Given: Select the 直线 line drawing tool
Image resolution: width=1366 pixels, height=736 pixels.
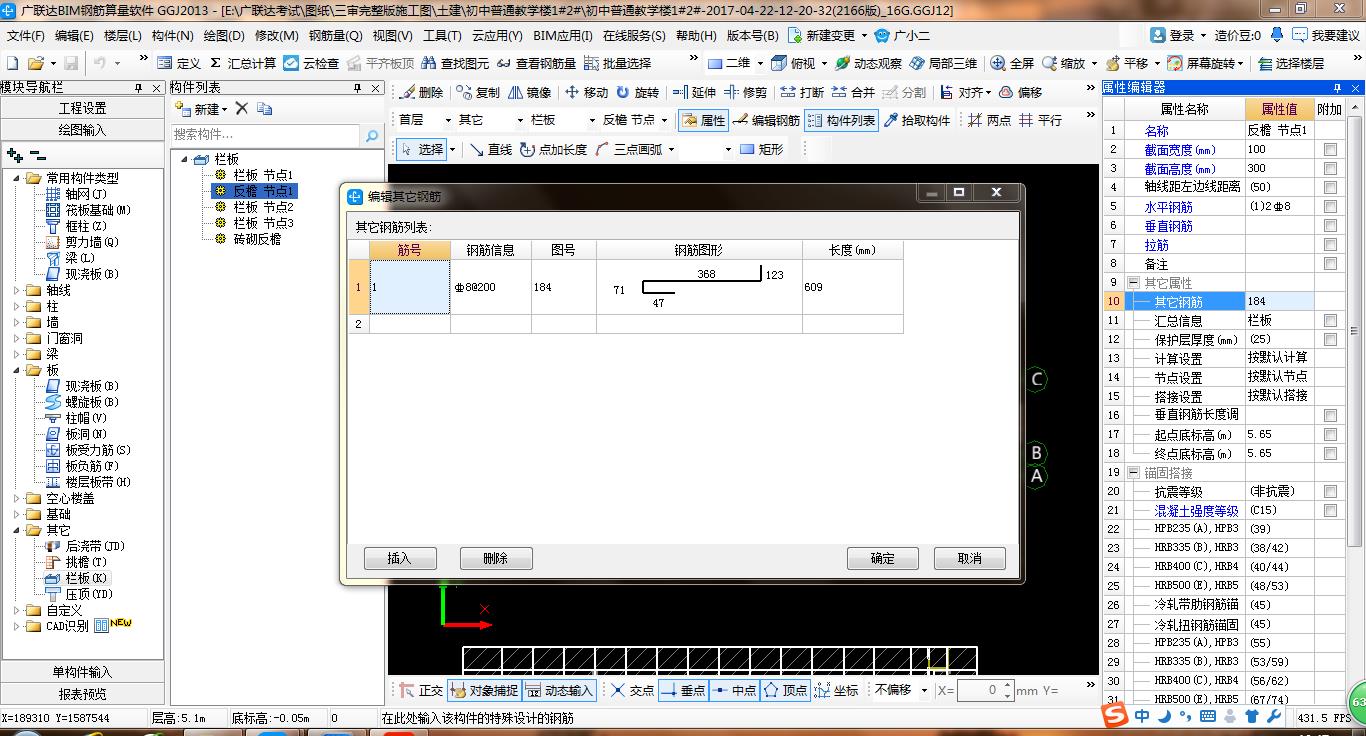Looking at the screenshot, I should click(x=489, y=149).
